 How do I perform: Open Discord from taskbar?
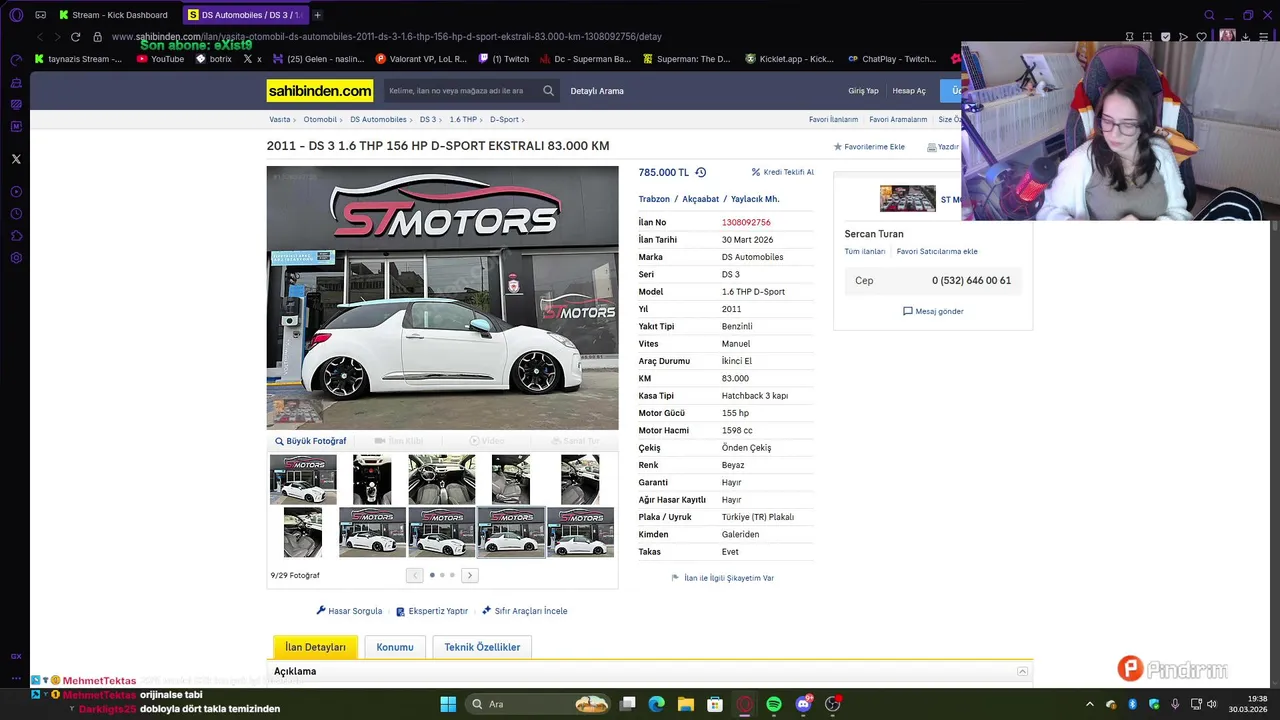coord(804,704)
